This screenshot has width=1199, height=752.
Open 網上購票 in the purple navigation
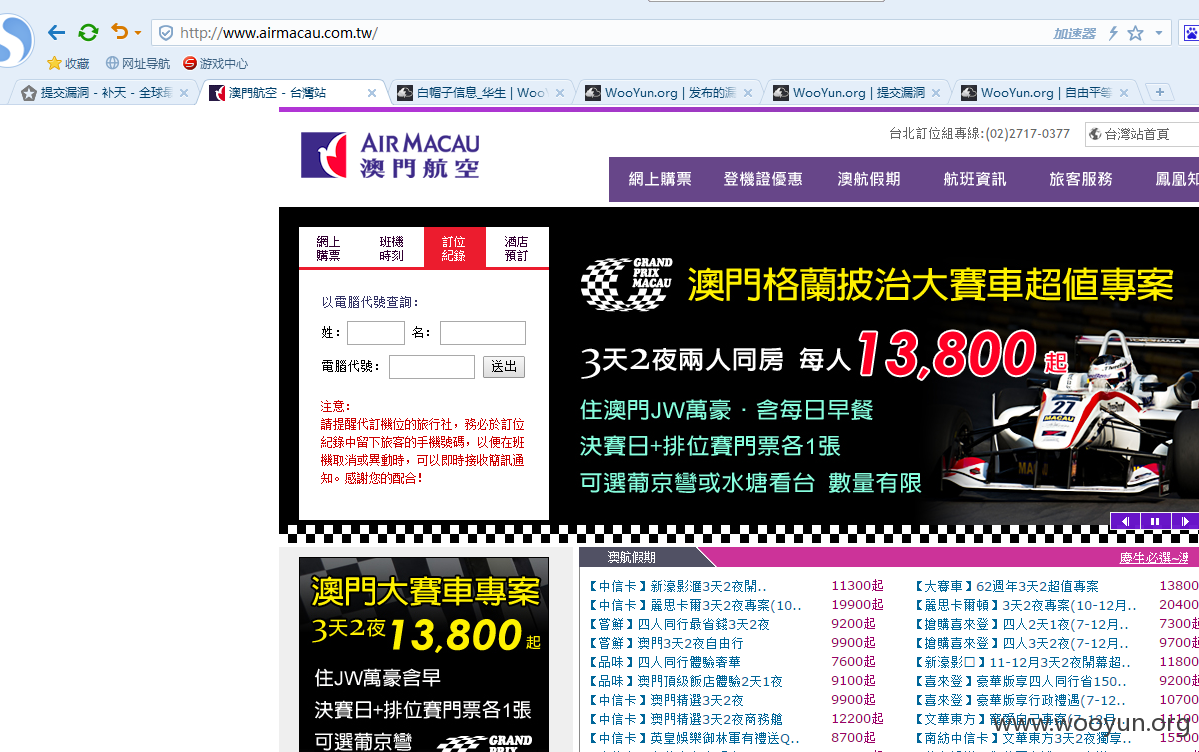[660, 179]
